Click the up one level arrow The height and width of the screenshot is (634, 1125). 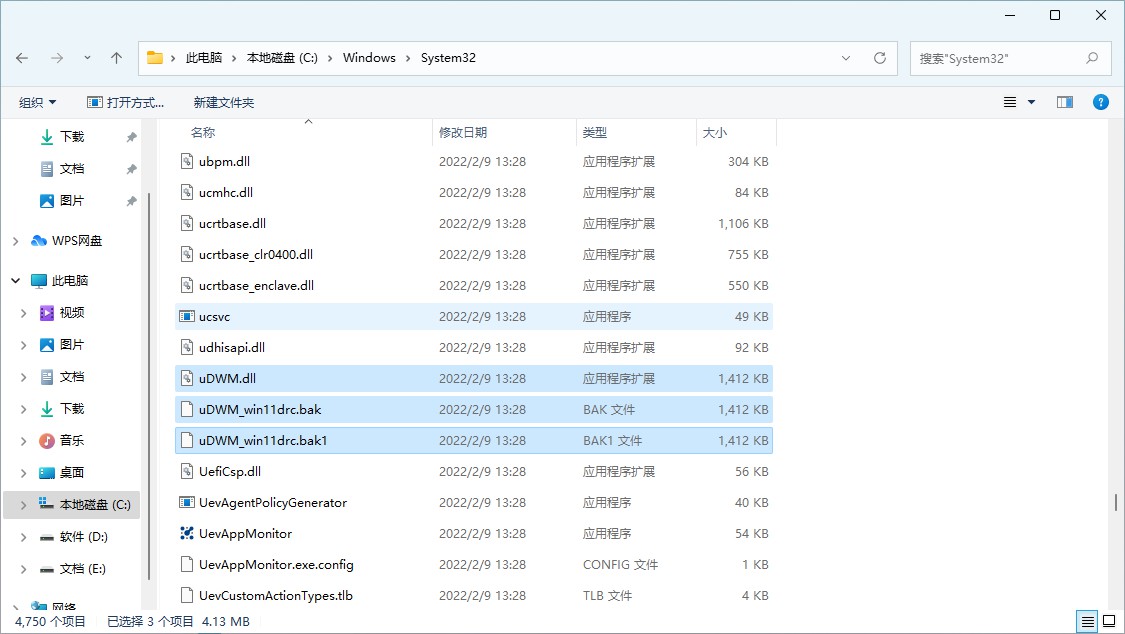click(116, 58)
